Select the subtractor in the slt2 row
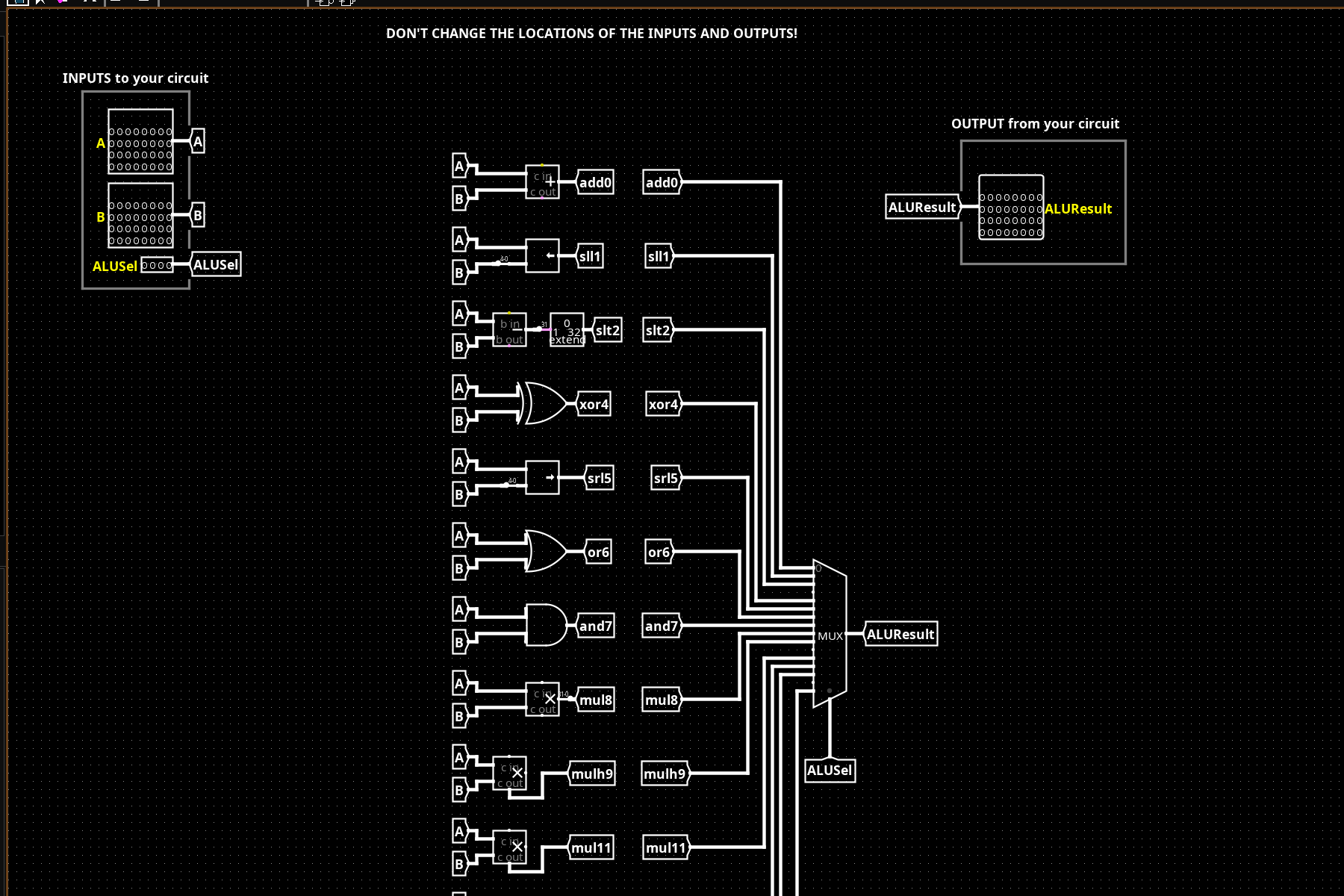The width and height of the screenshot is (1344, 896). point(509,330)
